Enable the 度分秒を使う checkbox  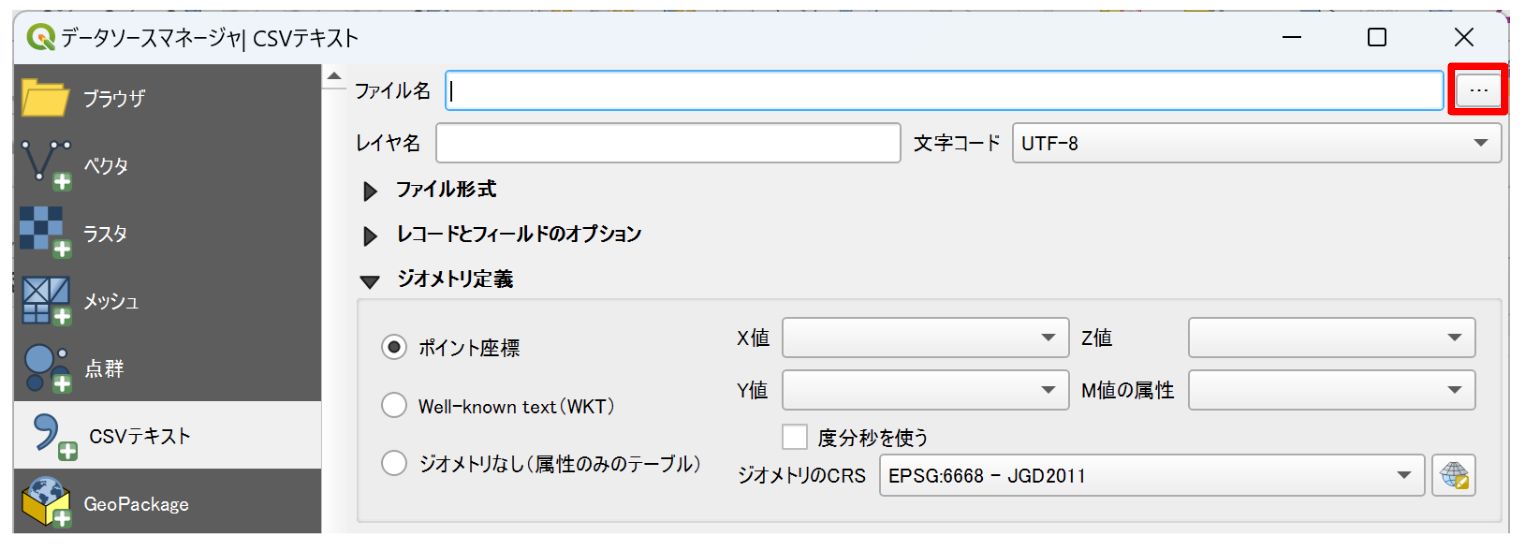(x=796, y=437)
